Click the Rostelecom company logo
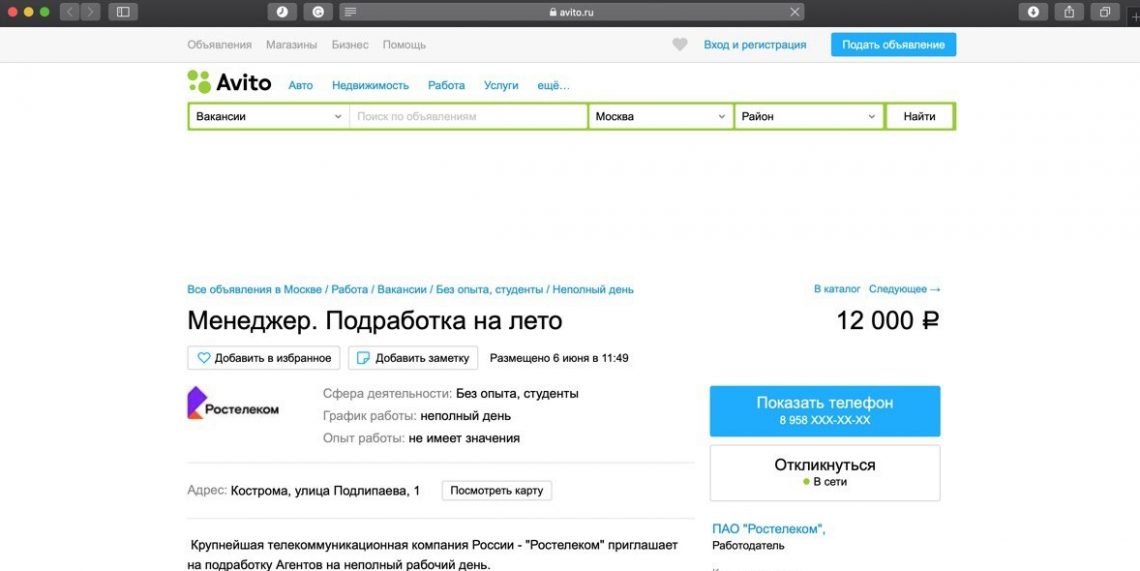This screenshot has height=571, width=1140. pyautogui.click(x=233, y=403)
